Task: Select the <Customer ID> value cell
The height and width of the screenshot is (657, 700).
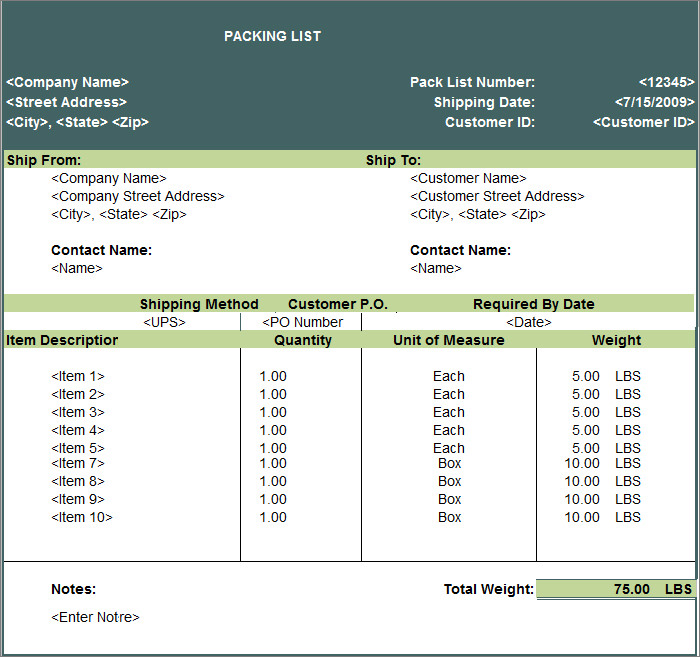Action: (x=644, y=122)
